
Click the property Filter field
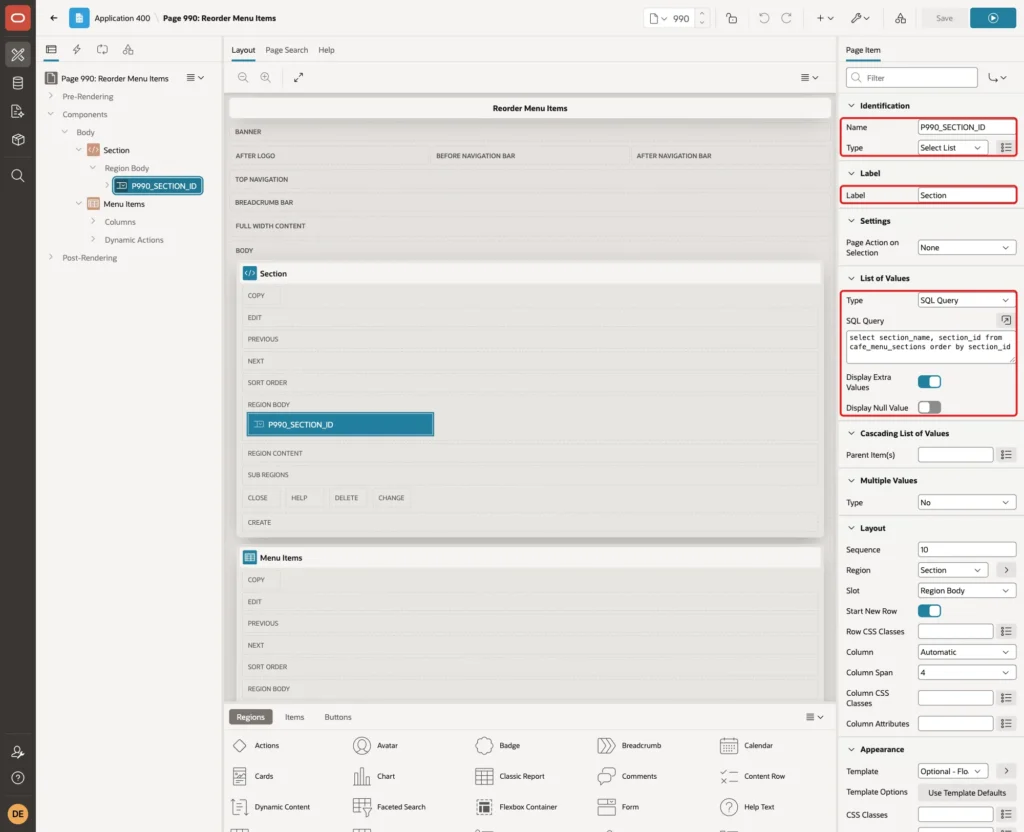coord(912,77)
